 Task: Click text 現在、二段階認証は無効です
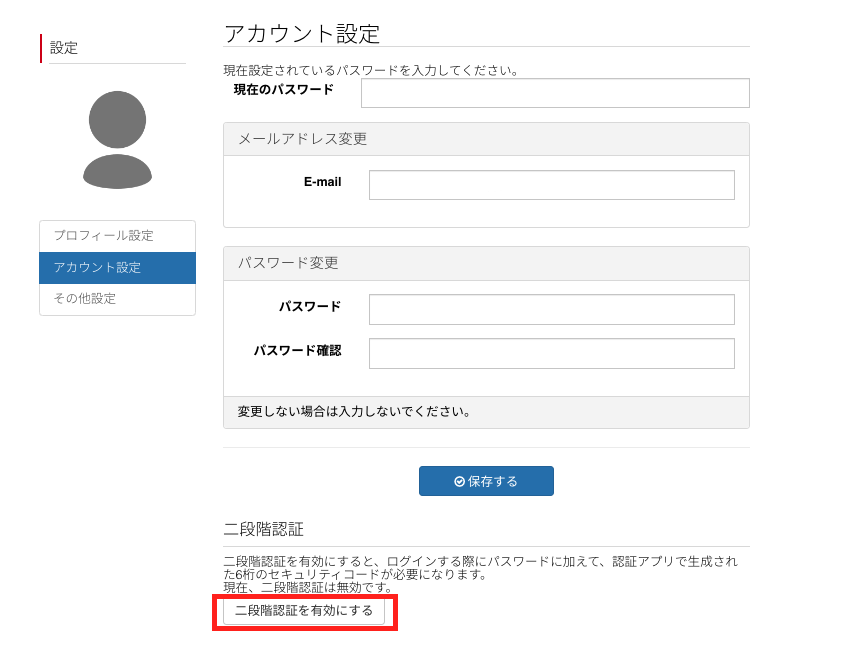coord(307,587)
